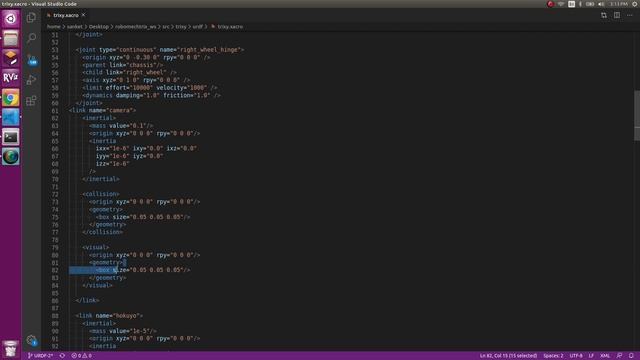Open the Search view in the activity bar
The height and width of the screenshot is (360, 640).
31,38
